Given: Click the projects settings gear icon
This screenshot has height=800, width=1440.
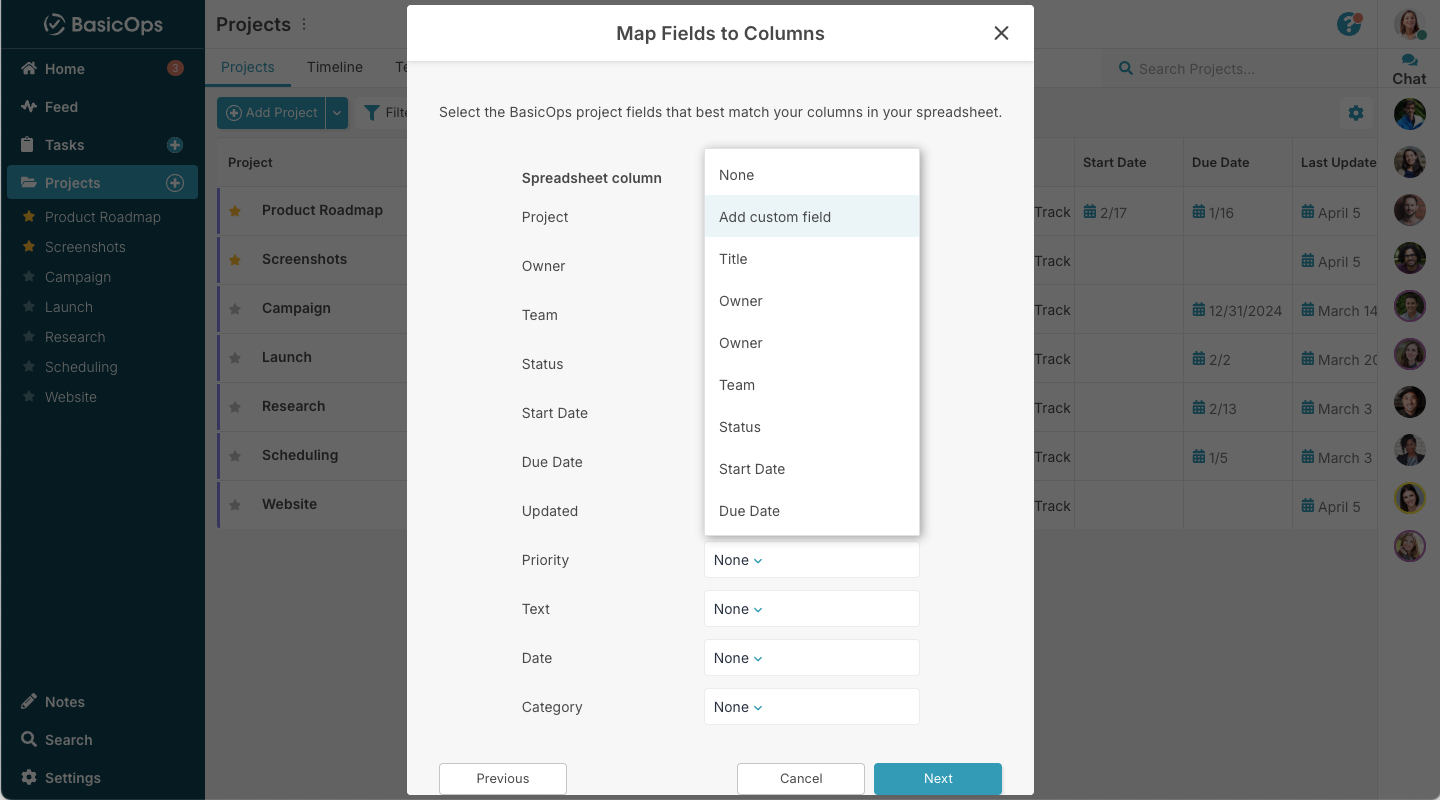Looking at the screenshot, I should (1356, 113).
